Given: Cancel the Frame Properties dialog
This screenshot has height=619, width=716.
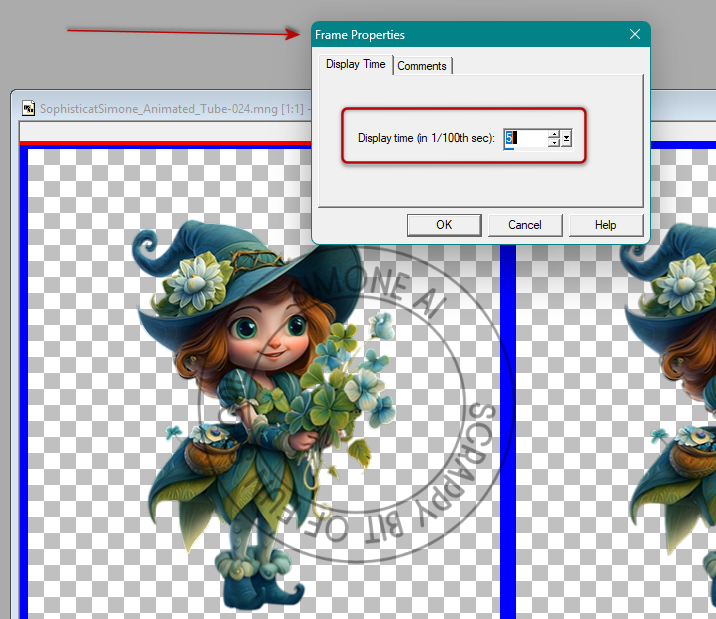Looking at the screenshot, I should point(525,225).
